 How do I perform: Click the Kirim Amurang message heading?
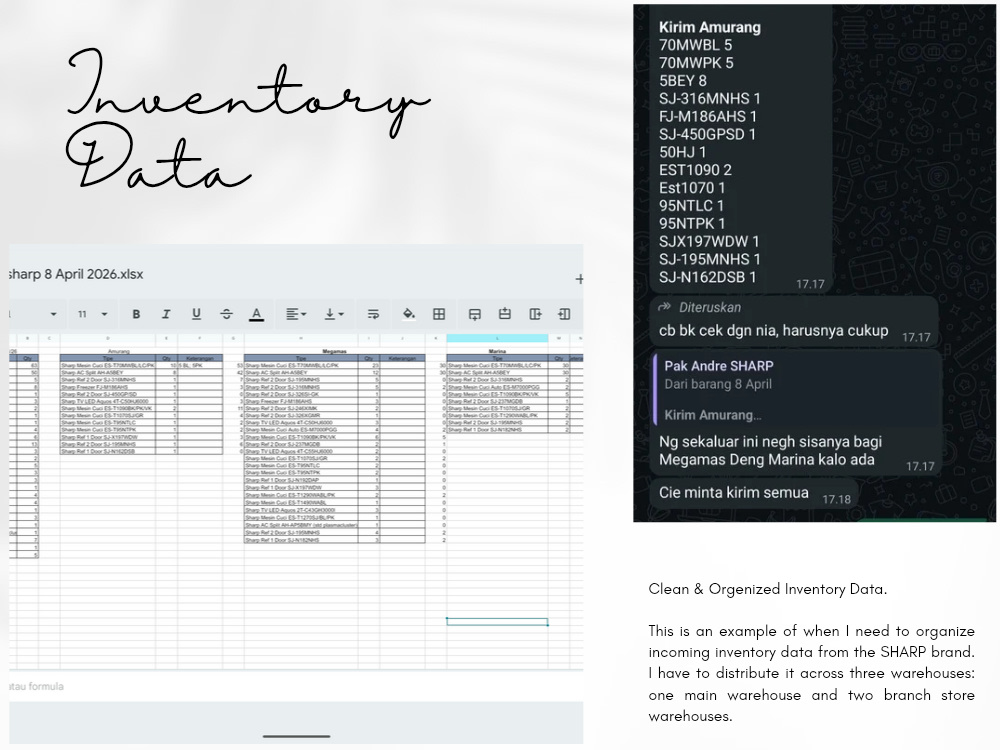[710, 27]
